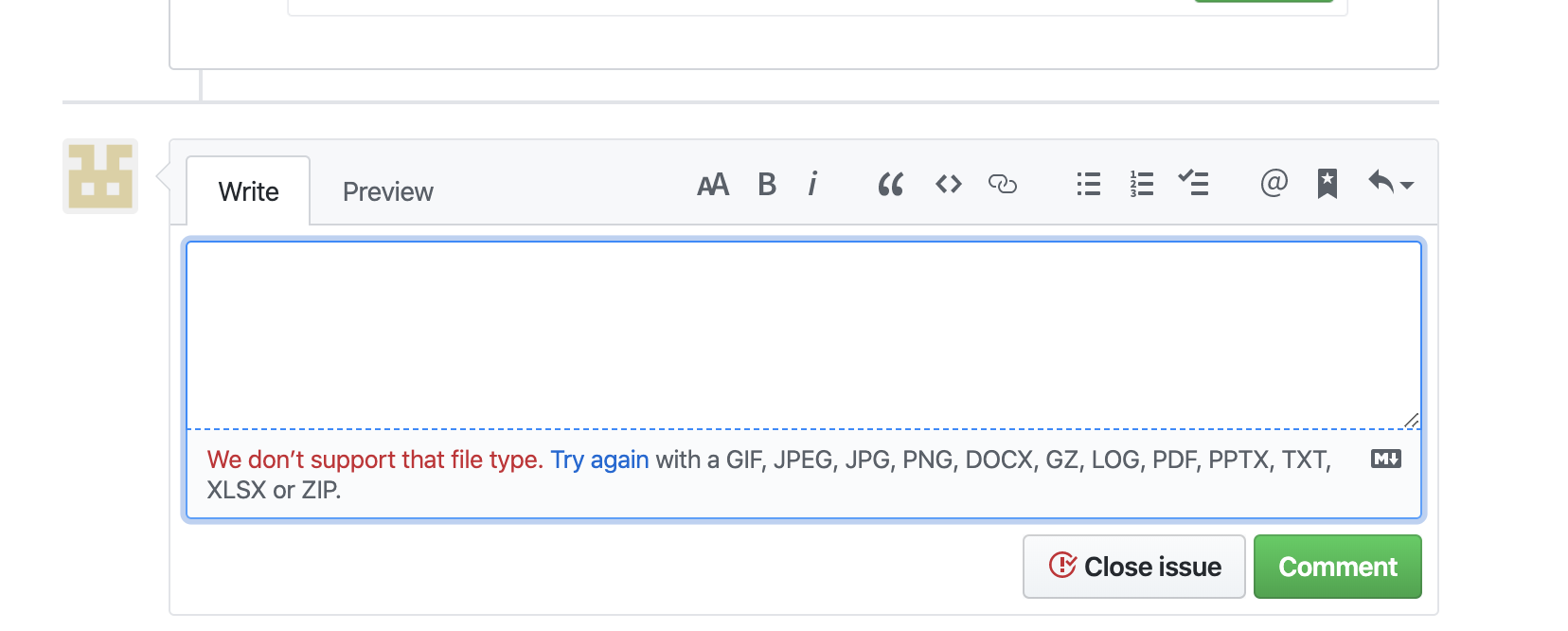Image resolution: width=1568 pixels, height=631 pixels.
Task: Submit with the Comment button
Action: pyautogui.click(x=1337, y=566)
